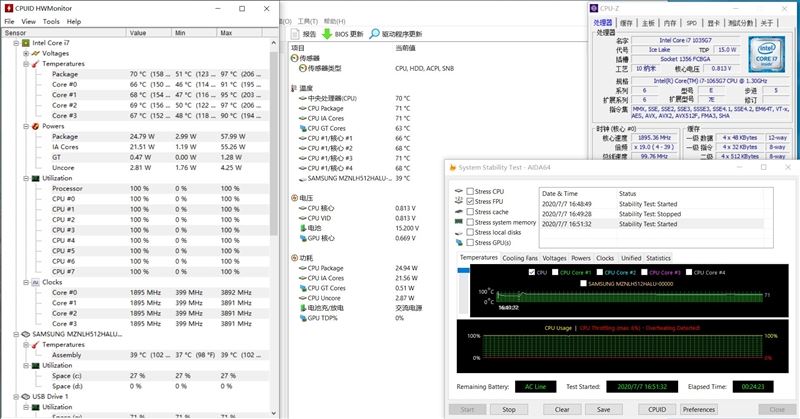
Task: Click the report page icon in AIDA64 toolbar
Action: click(x=295, y=34)
